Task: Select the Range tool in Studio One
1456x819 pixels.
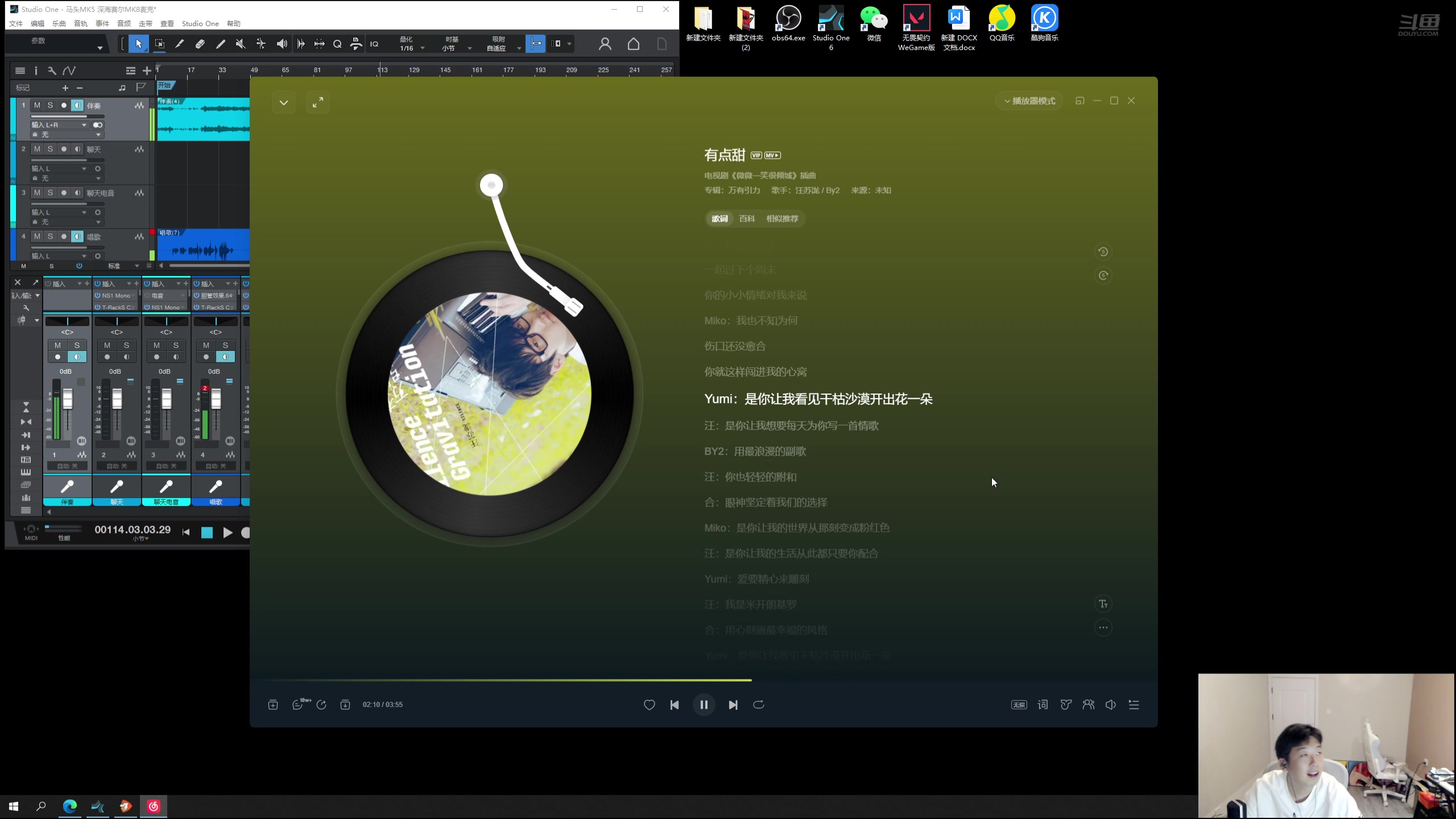Action: (x=159, y=44)
